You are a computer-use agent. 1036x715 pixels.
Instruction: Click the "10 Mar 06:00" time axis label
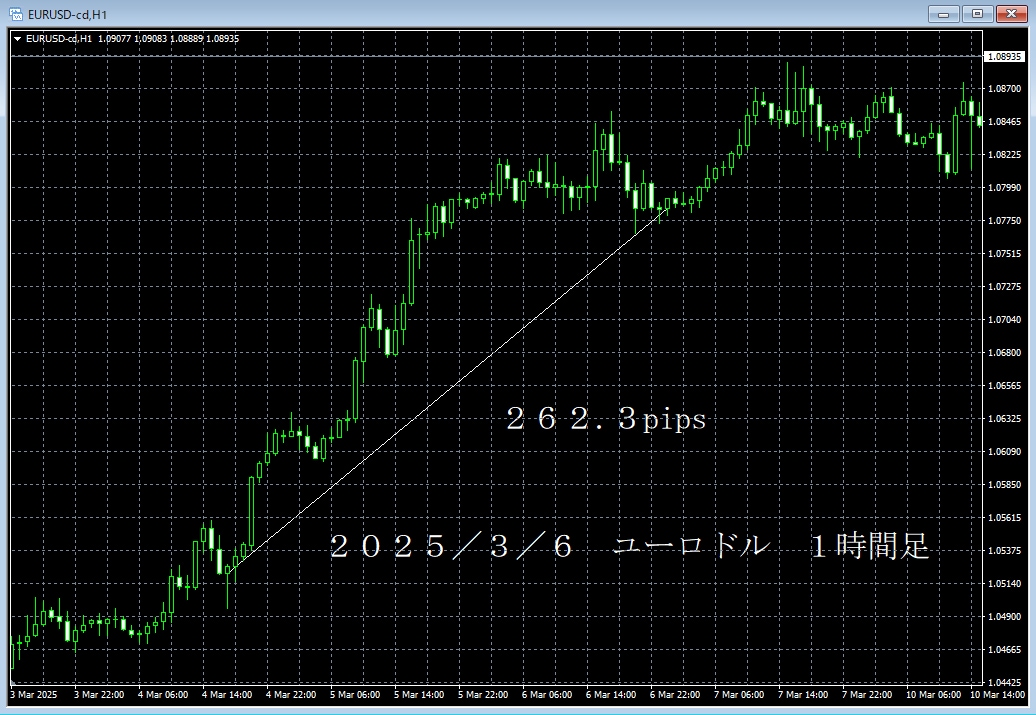[x=934, y=695]
